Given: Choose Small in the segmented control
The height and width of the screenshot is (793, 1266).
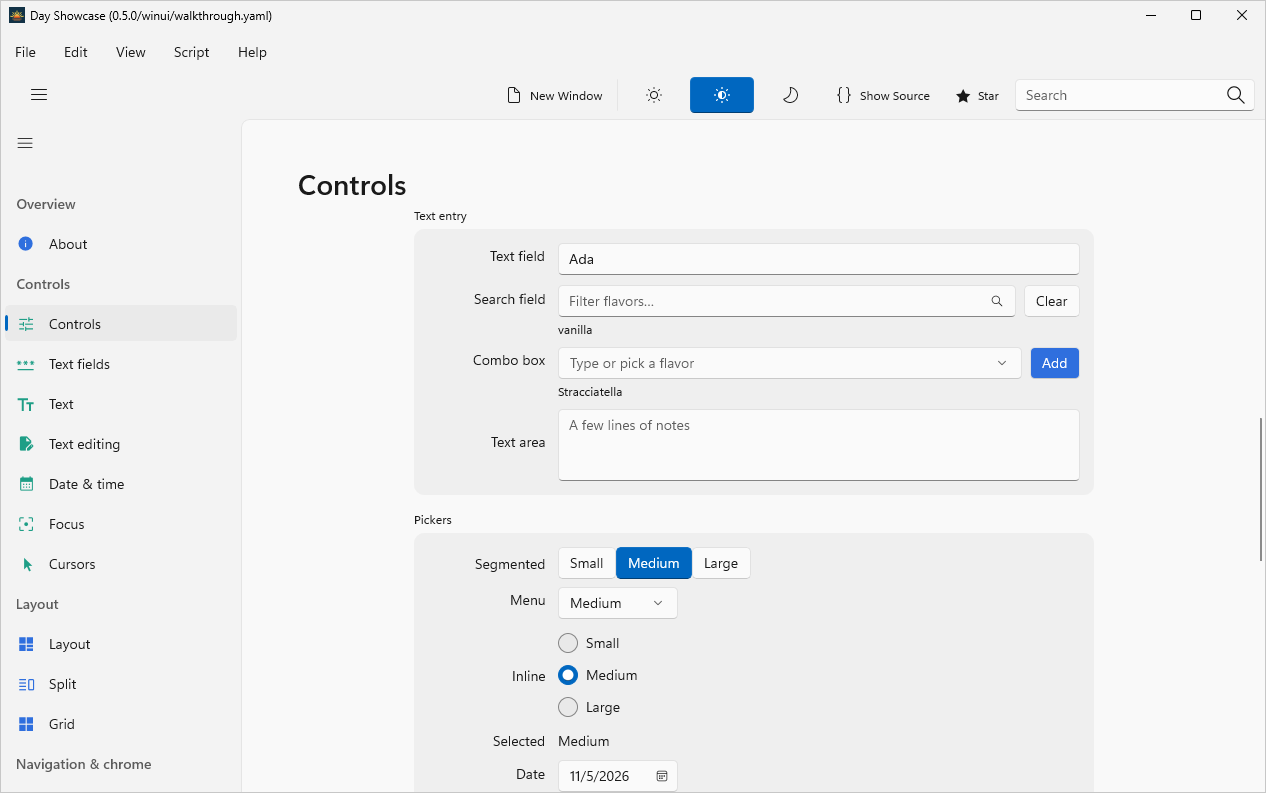Looking at the screenshot, I should (x=587, y=563).
